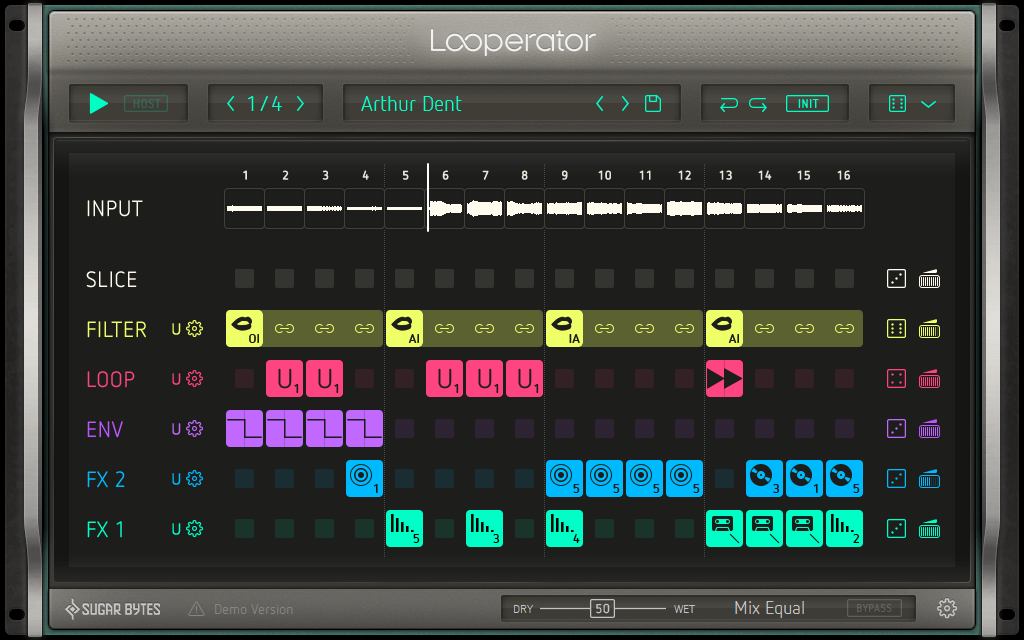Select FX 1 cell numbered 5 at step 5

[x=404, y=528]
